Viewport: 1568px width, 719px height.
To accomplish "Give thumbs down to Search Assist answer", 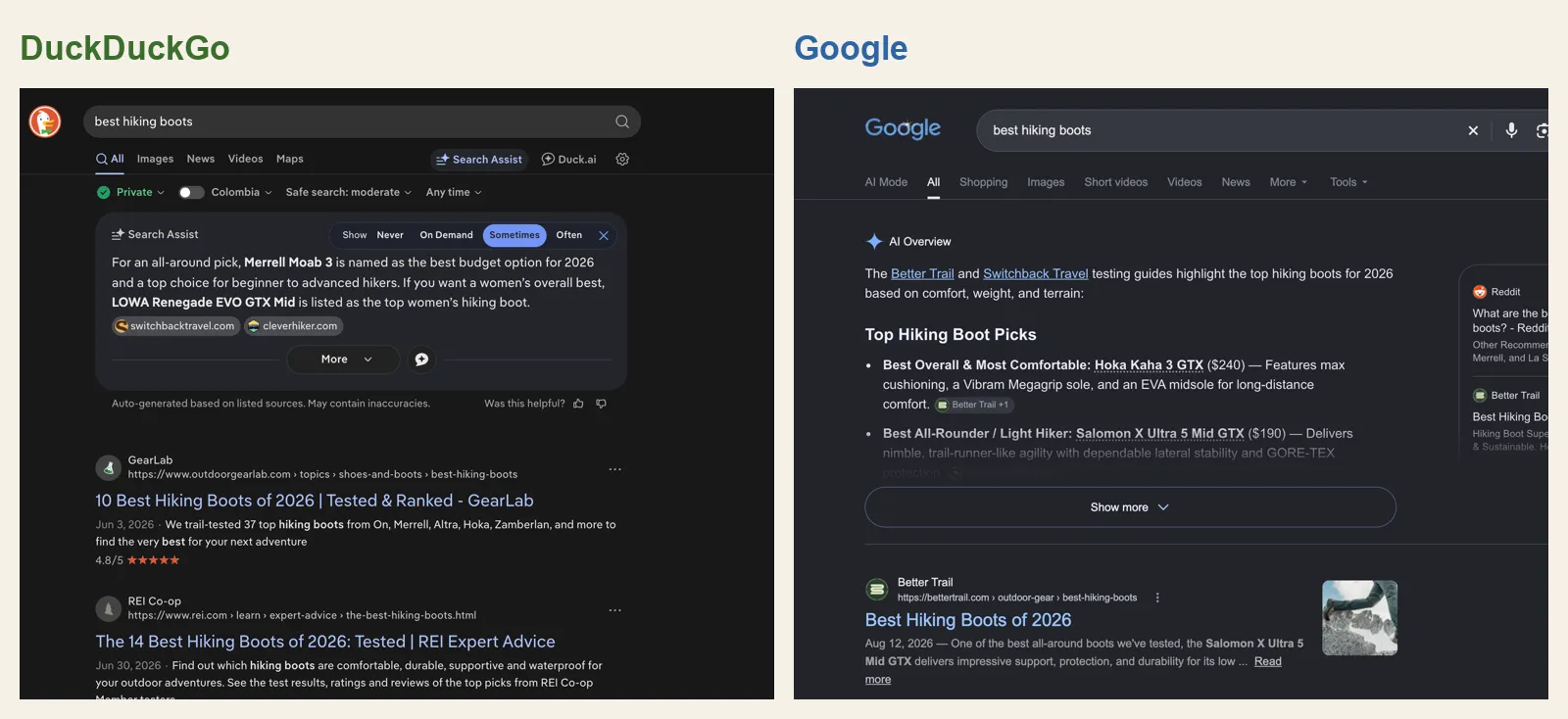I will coord(602,404).
